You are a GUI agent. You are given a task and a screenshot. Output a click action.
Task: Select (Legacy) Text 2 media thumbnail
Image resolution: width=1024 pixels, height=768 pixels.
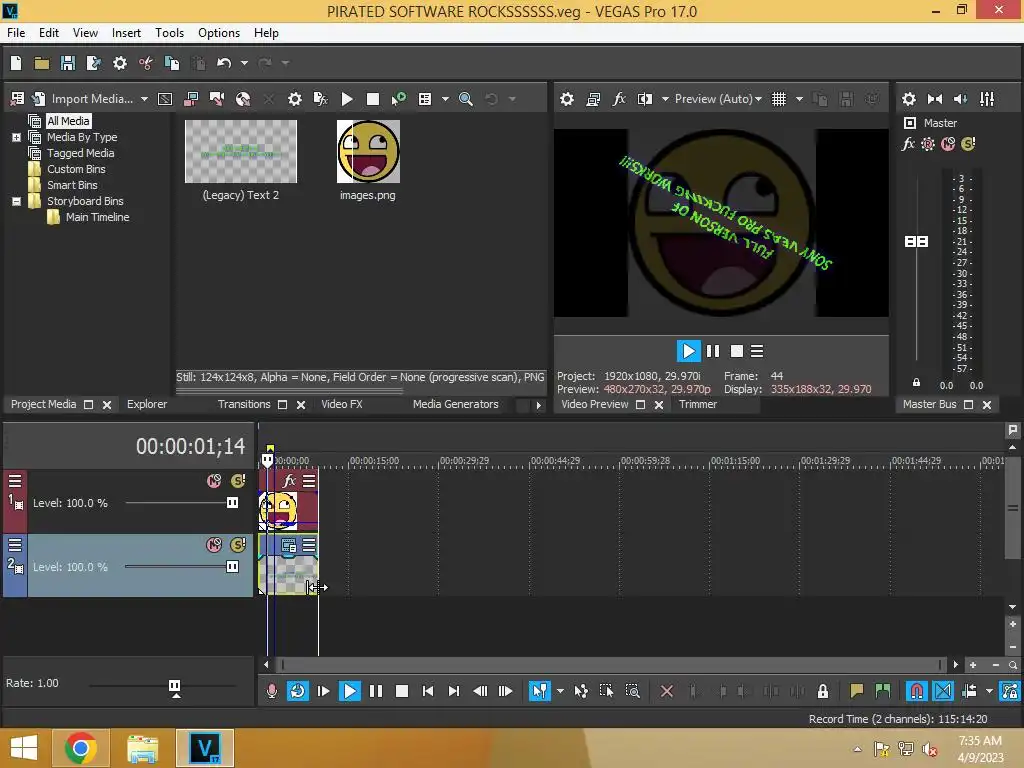click(240, 152)
